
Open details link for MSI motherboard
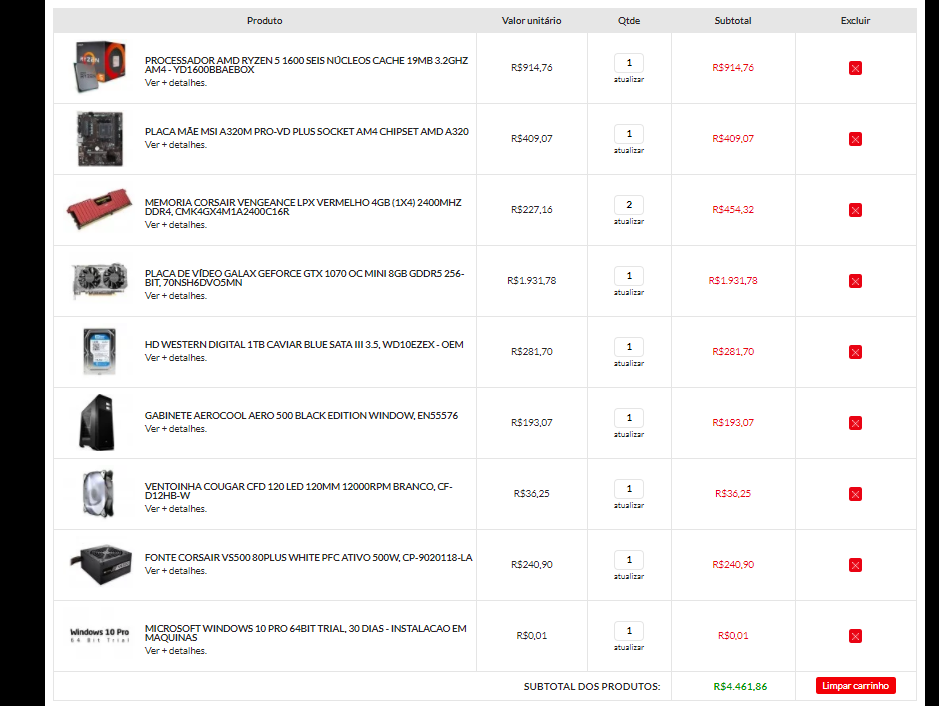pos(175,145)
